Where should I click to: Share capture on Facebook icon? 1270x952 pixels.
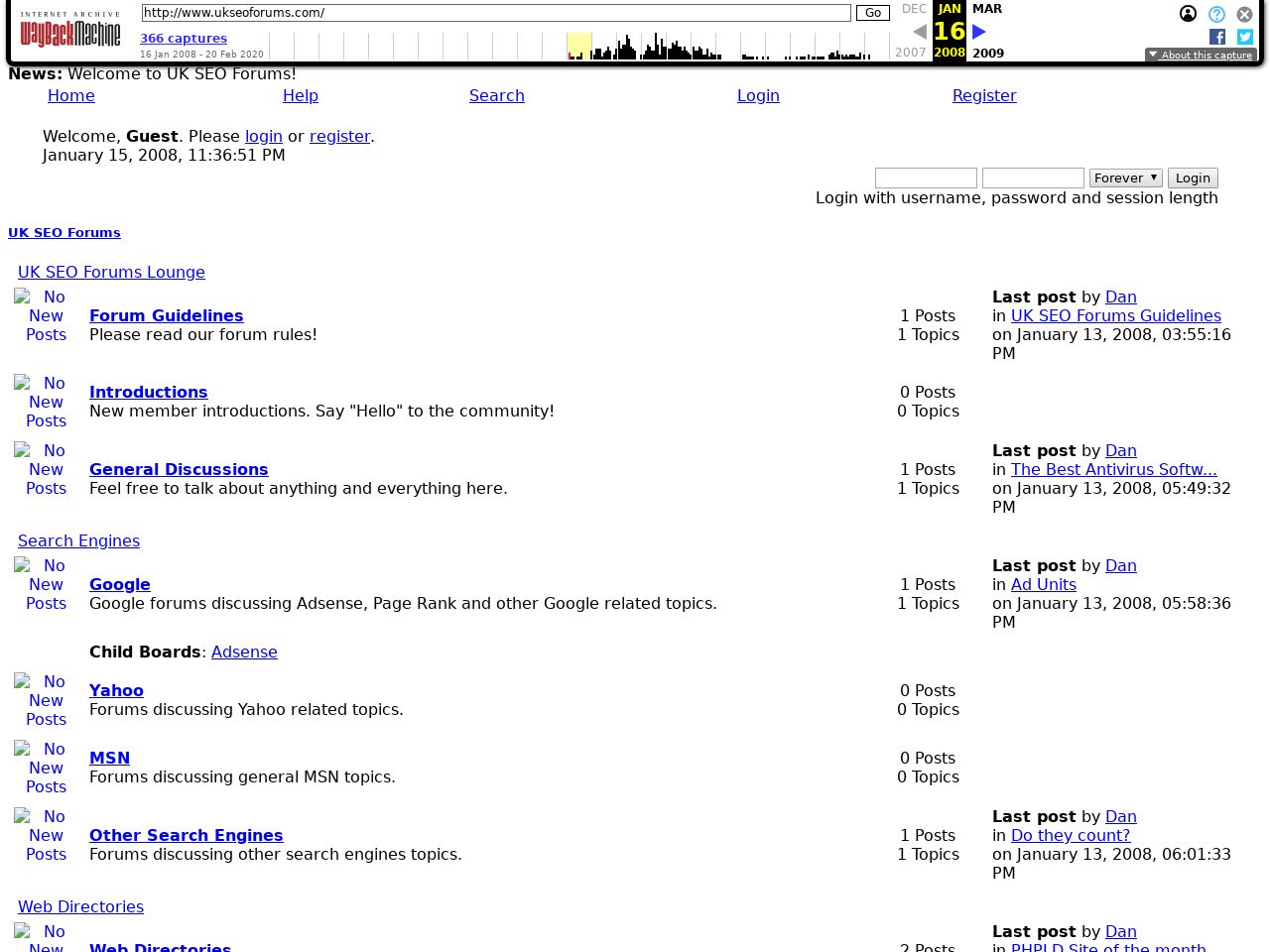point(1216,37)
